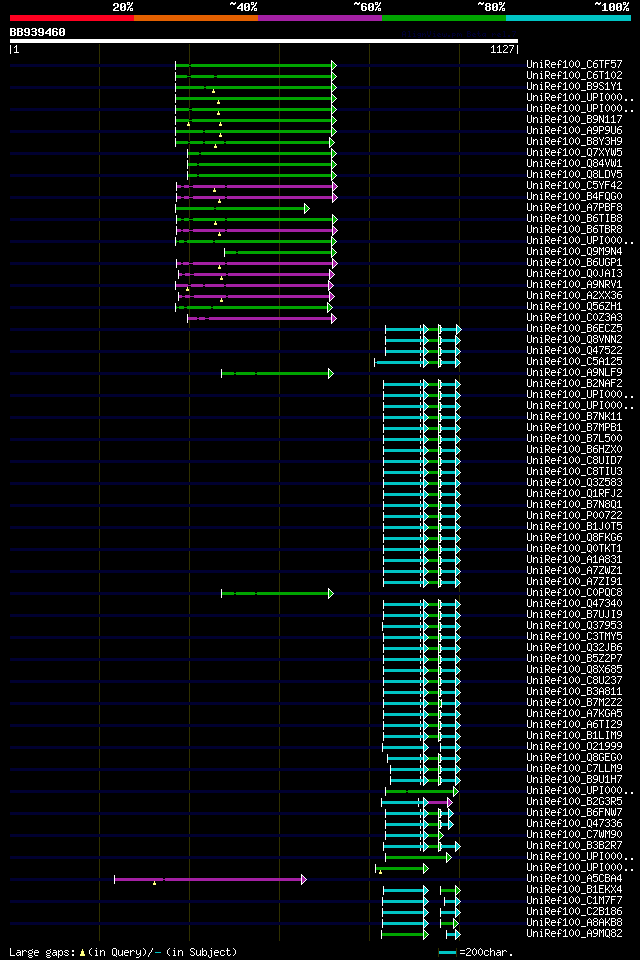Pick the UniRef100_Q3Z583 label
Screen dimensions: 640x960
click(574, 483)
